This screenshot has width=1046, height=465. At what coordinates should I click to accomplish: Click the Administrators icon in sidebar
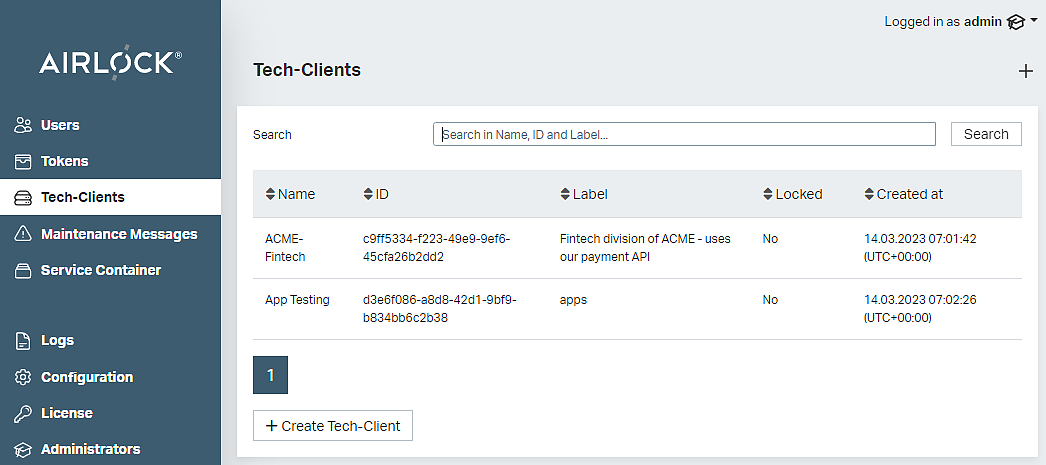click(24, 449)
